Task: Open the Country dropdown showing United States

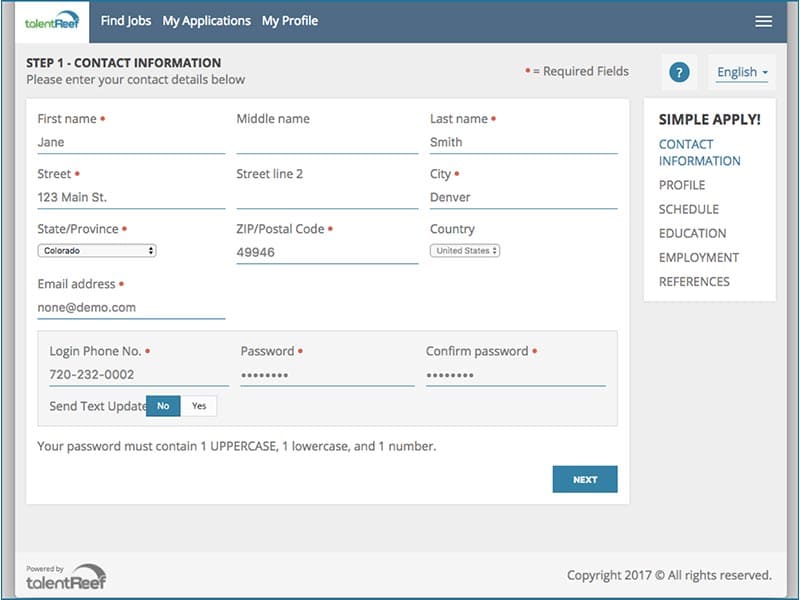Action: click(465, 251)
